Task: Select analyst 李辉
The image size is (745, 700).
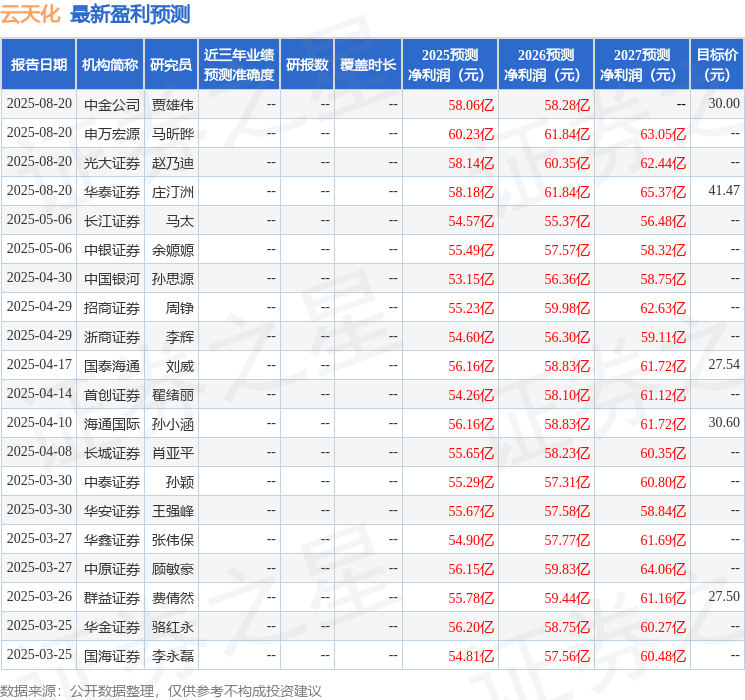Action: tap(180, 336)
